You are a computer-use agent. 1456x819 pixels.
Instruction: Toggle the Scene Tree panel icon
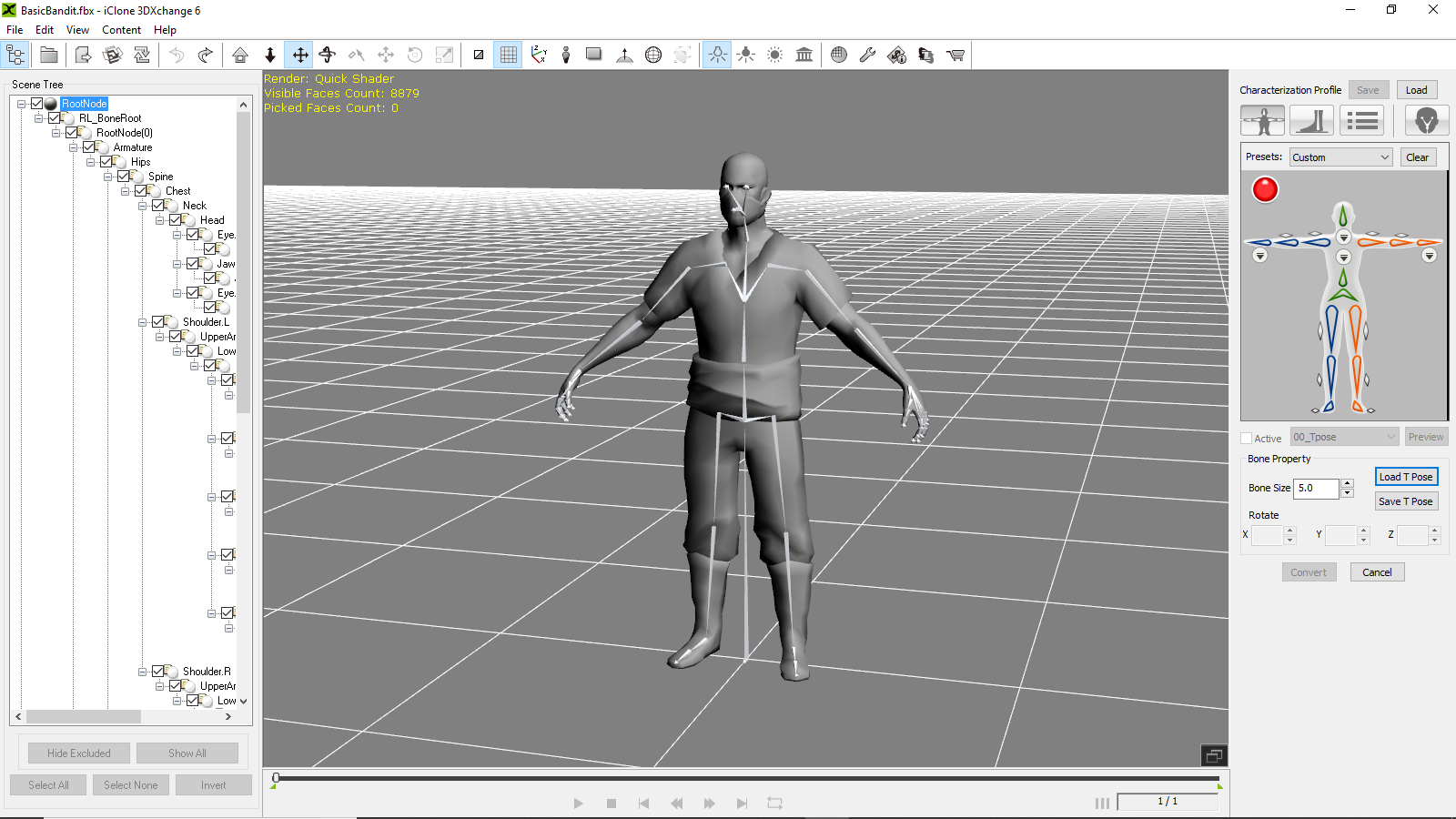[x=16, y=56]
